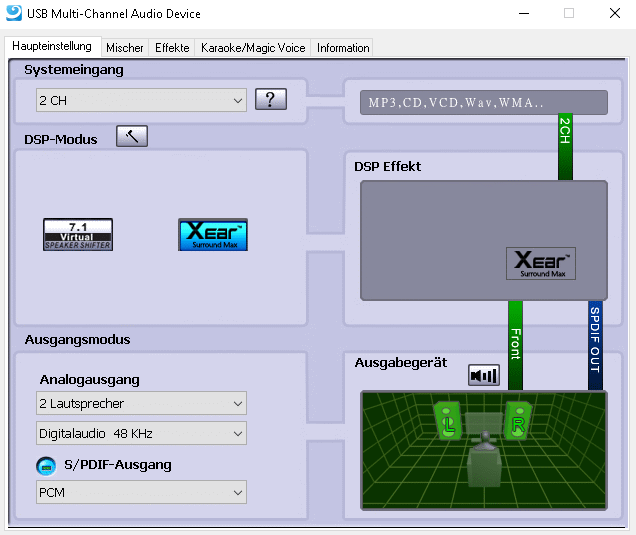Open the Karaoke/Magic Voice tab

tap(253, 48)
